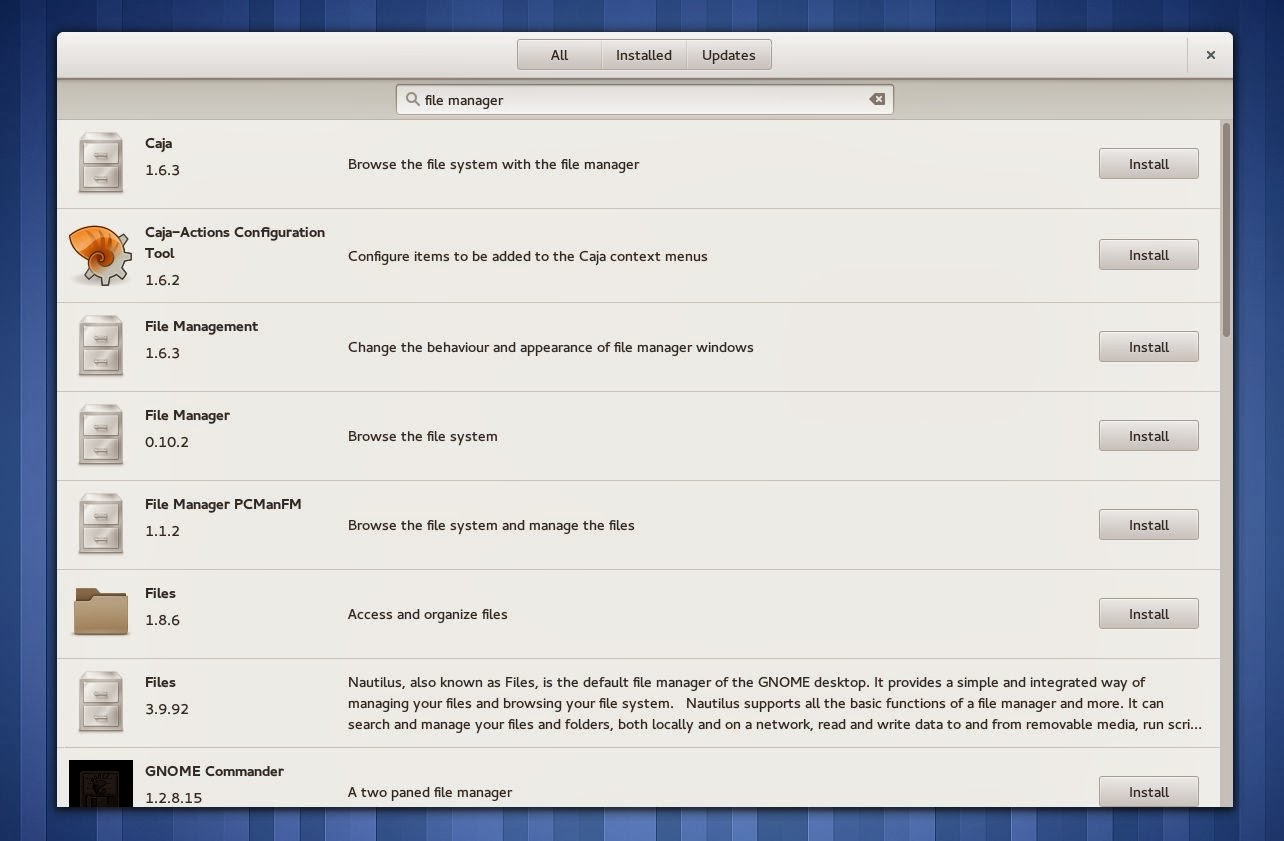Screen dimensions: 1284x841
Task: Click 'Browse the file system and manage the files'
Action: pyautogui.click(x=491, y=525)
